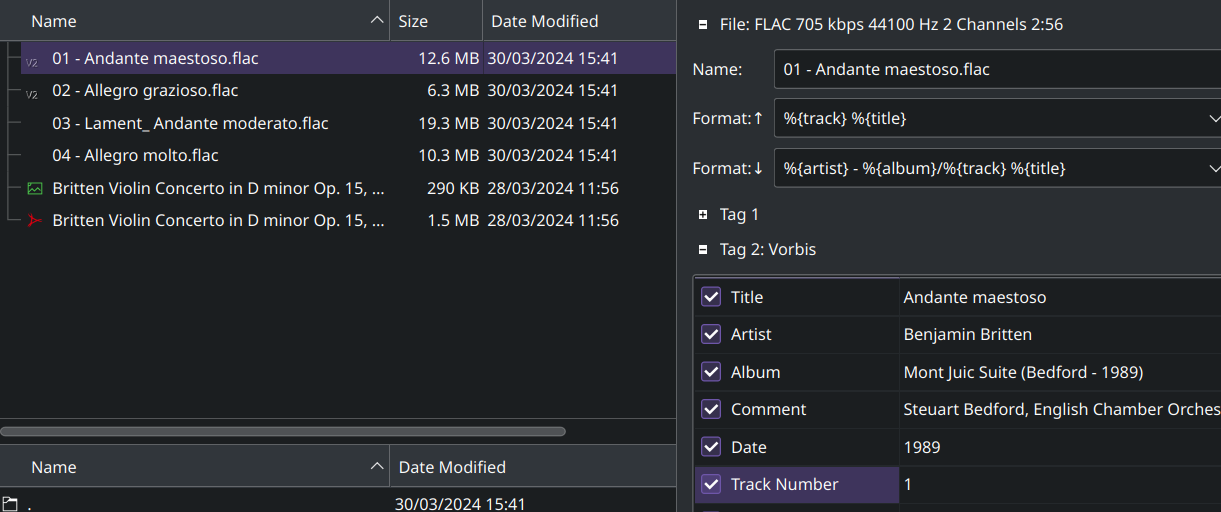The image size is (1221, 512).
Task: Toggle the Track Number checkbox
Action: click(711, 484)
